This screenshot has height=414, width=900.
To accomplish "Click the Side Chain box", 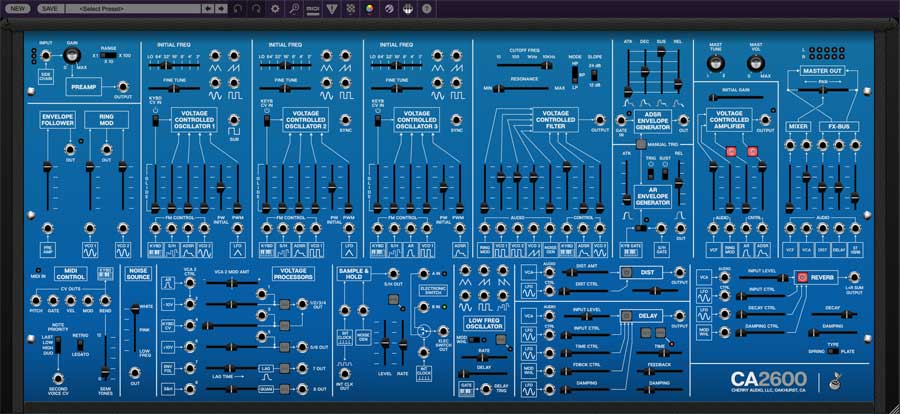I will pyautogui.click(x=46, y=77).
